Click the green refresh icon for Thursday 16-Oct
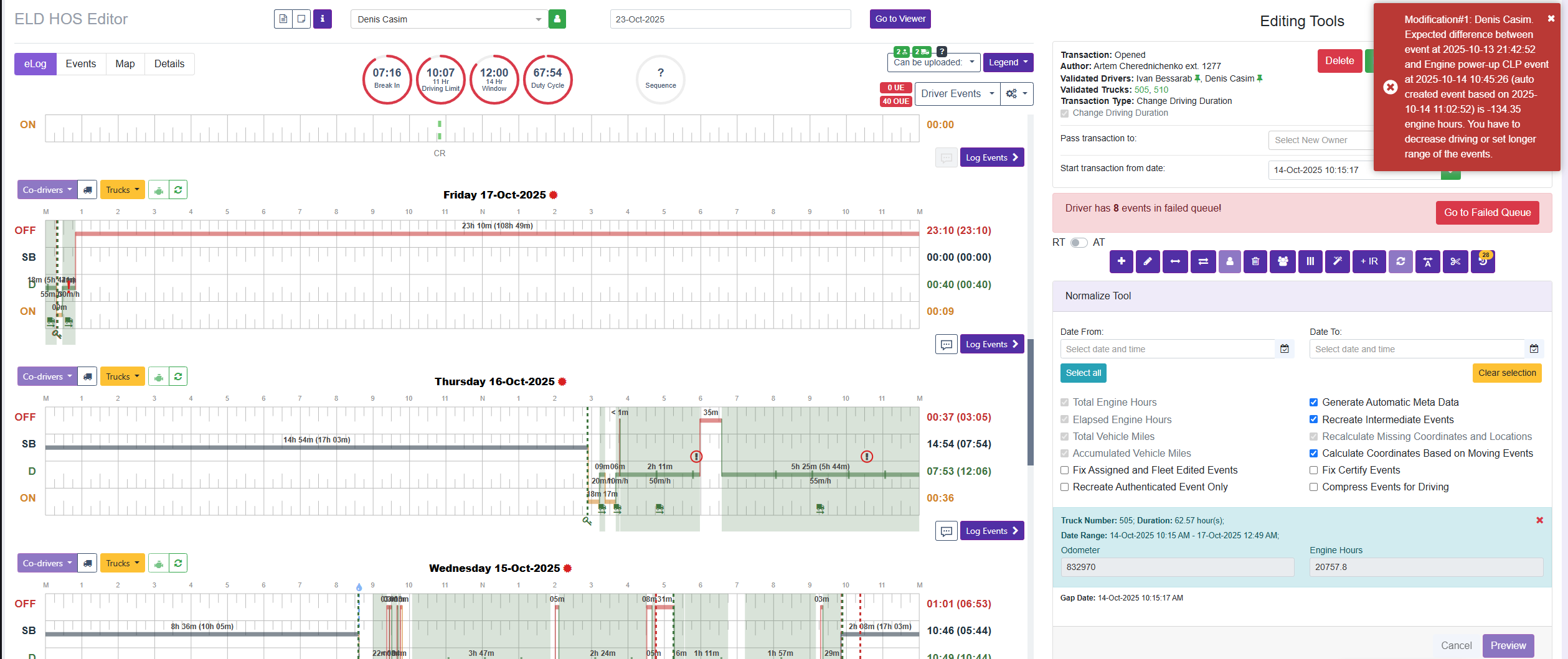Screen dimensions: 1568x659 [178, 376]
